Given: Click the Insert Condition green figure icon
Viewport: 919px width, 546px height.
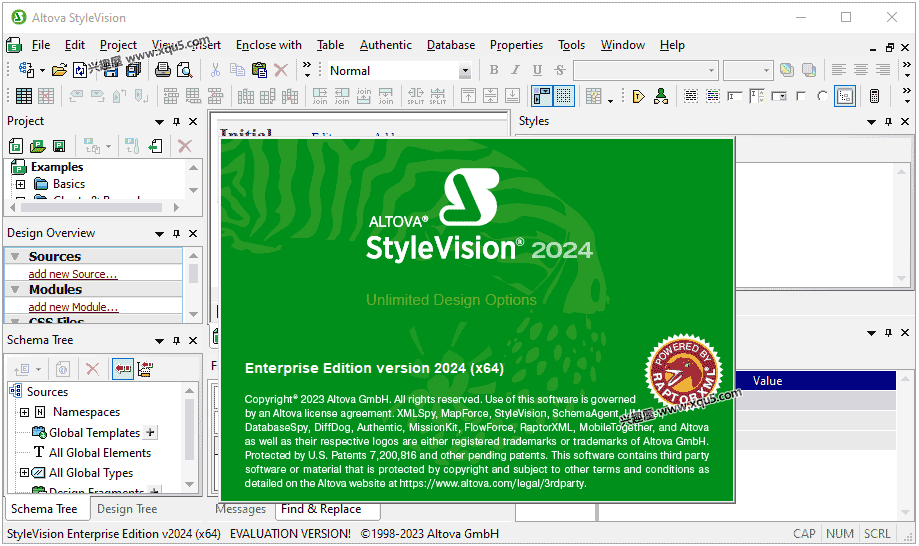Looking at the screenshot, I should [661, 96].
